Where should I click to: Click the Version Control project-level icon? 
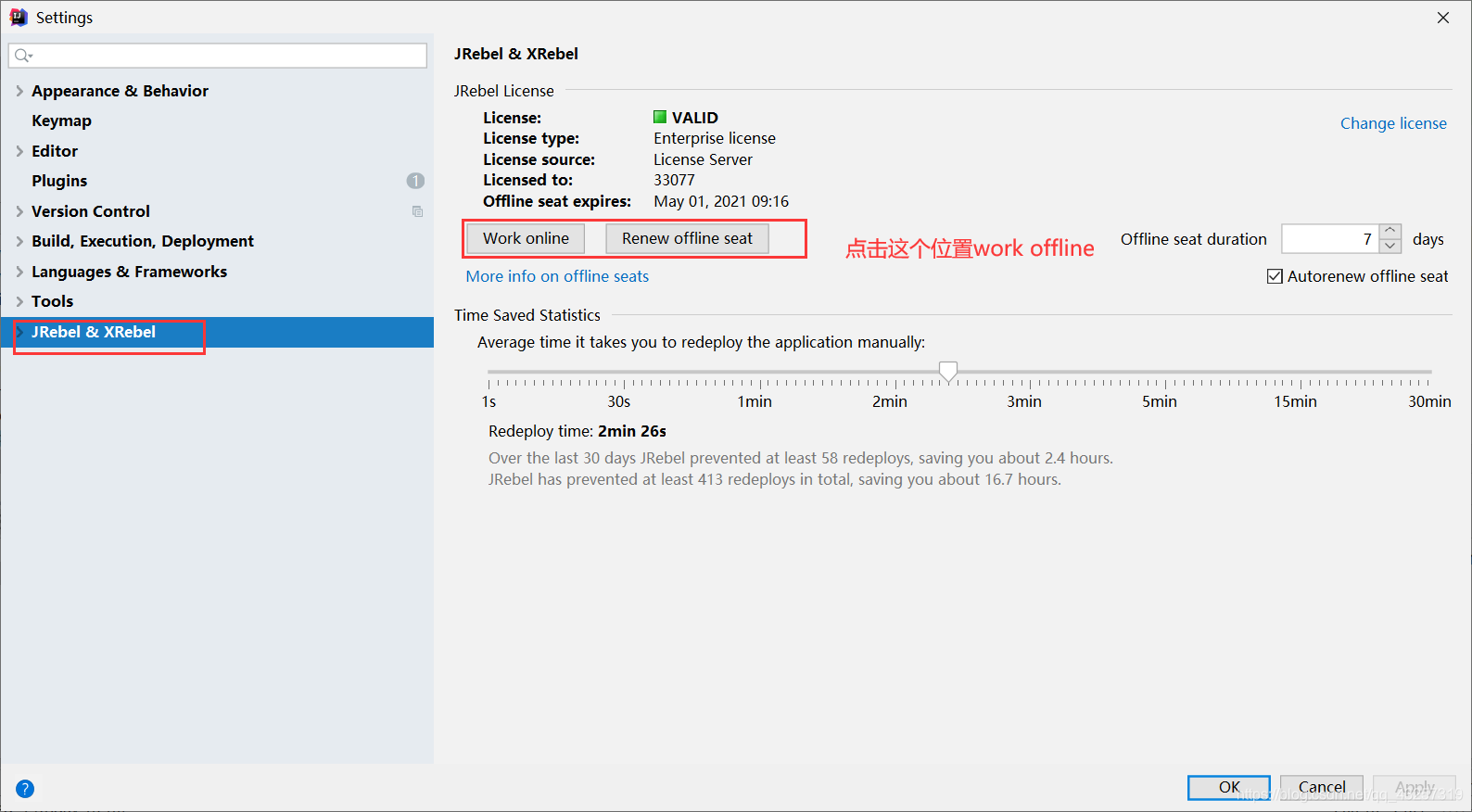click(417, 211)
